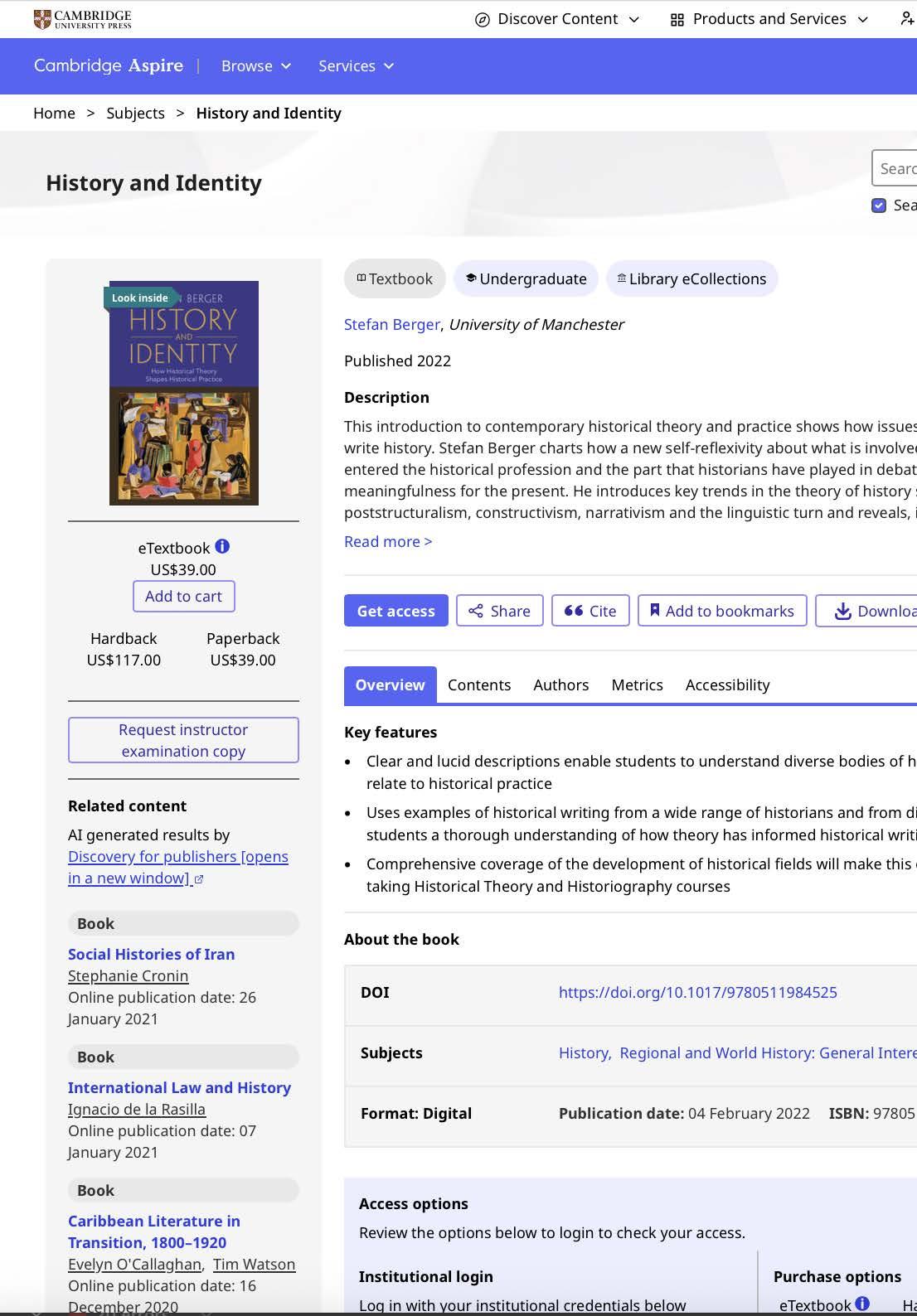Click the user account icon top right
The height and width of the screenshot is (1316, 917).
(x=908, y=19)
